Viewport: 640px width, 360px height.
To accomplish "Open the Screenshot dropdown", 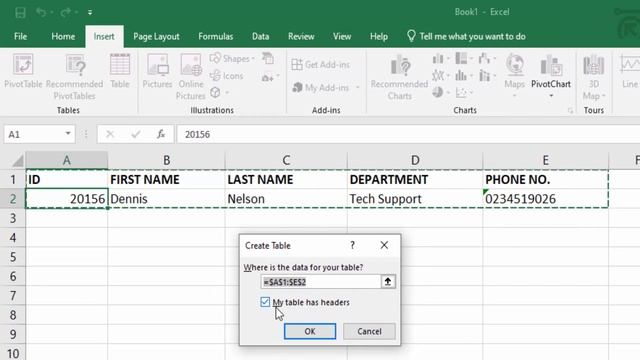I will (271, 77).
